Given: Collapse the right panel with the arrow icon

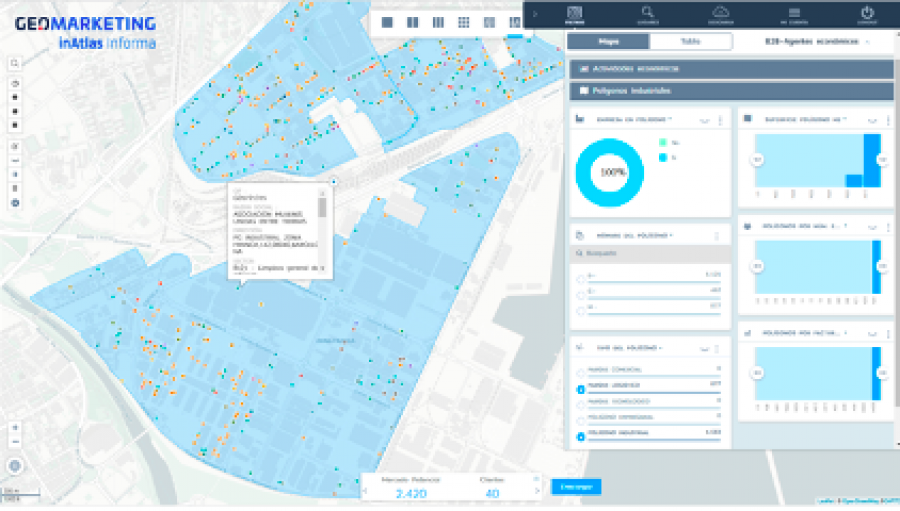Looking at the screenshot, I should (535, 14).
